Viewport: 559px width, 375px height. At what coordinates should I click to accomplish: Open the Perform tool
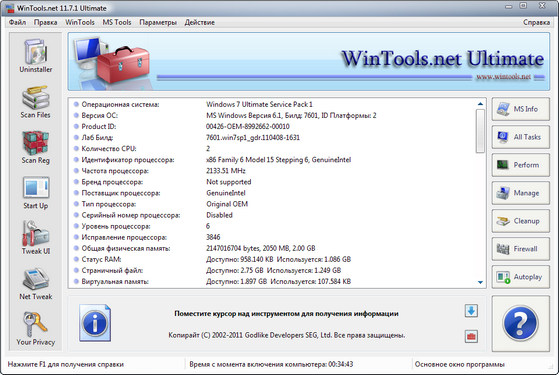click(x=520, y=165)
